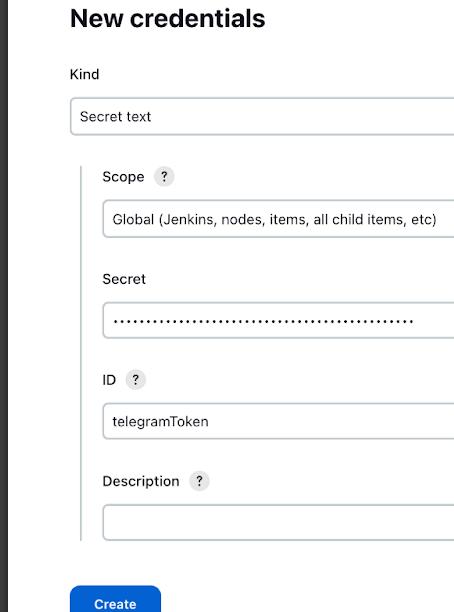454x612 pixels.
Task: Click the Secret label above the password field
Action: tap(124, 279)
